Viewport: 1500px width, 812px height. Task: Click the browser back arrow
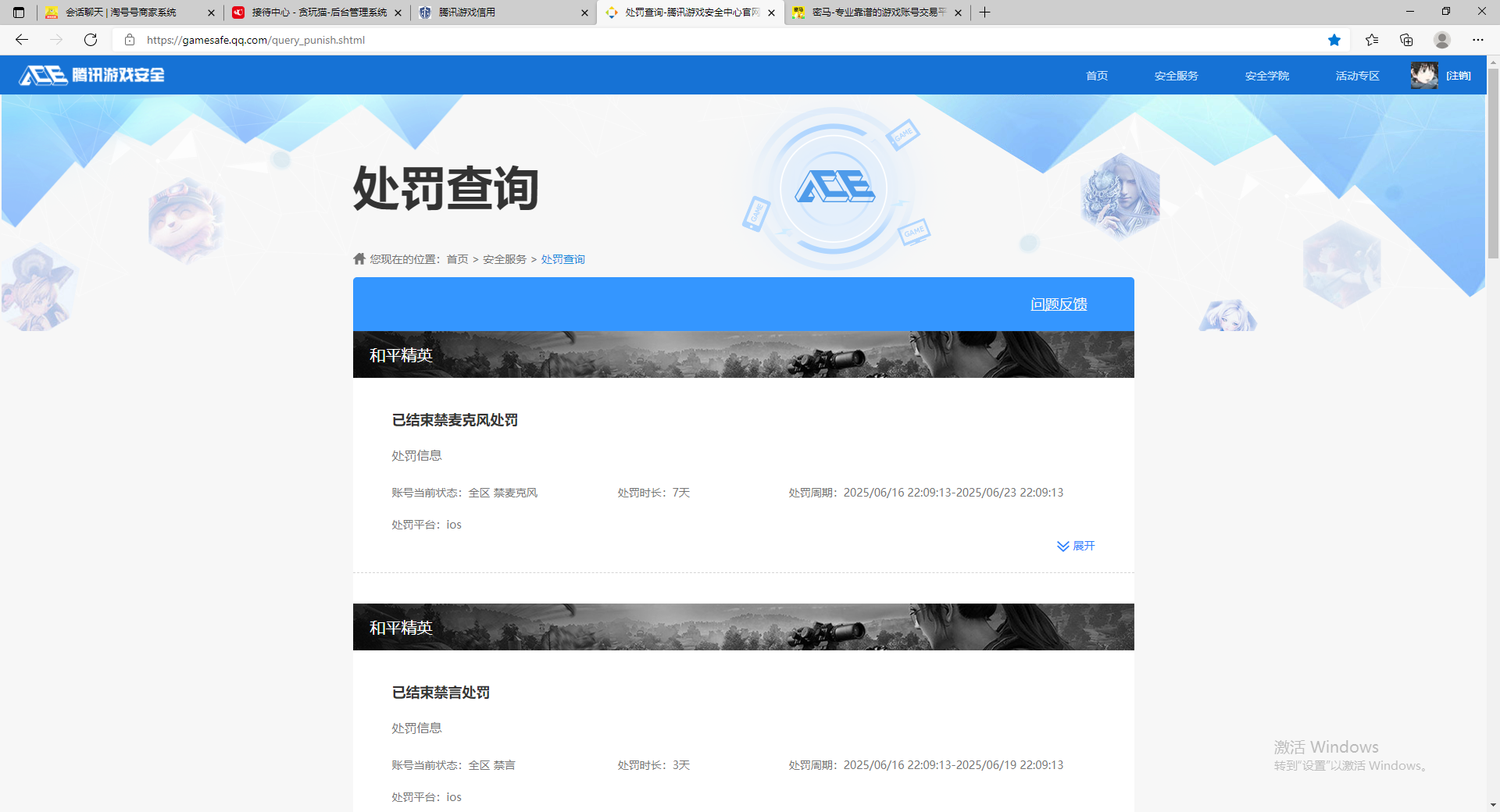pyautogui.click(x=22, y=40)
